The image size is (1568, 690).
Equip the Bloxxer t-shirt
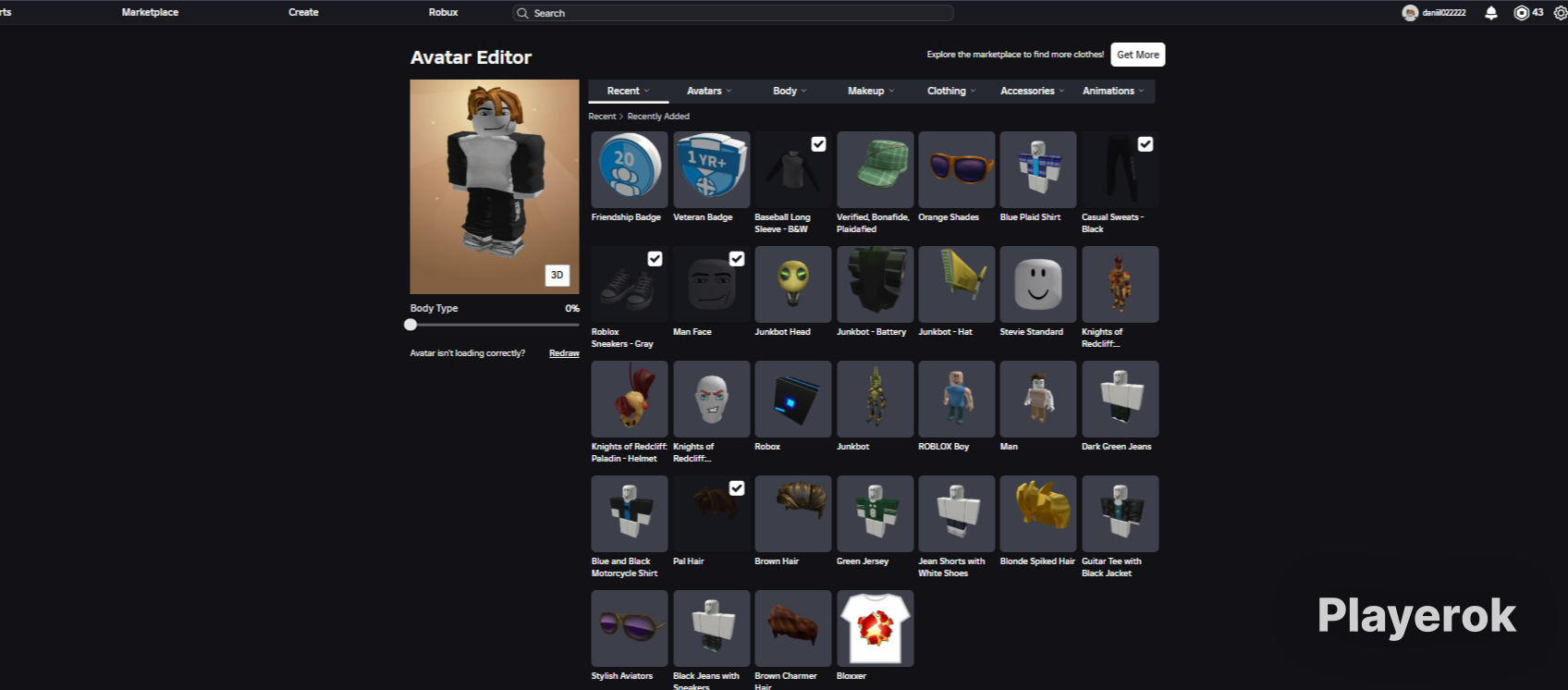coord(875,628)
